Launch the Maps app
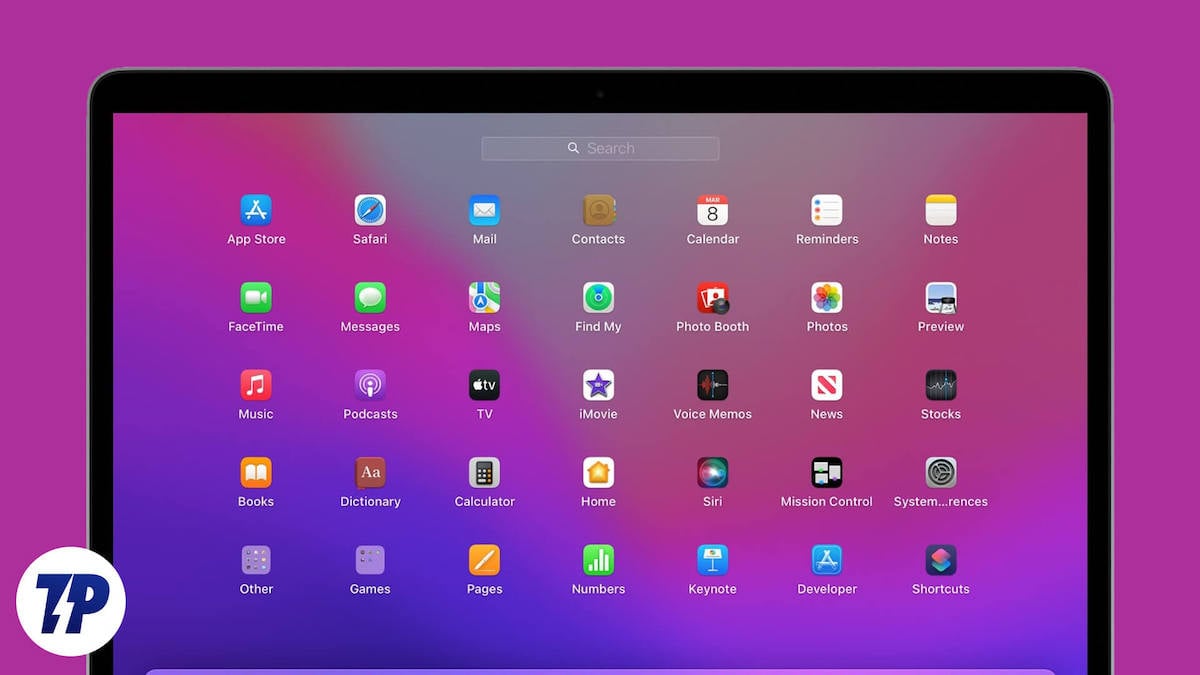 pos(484,297)
